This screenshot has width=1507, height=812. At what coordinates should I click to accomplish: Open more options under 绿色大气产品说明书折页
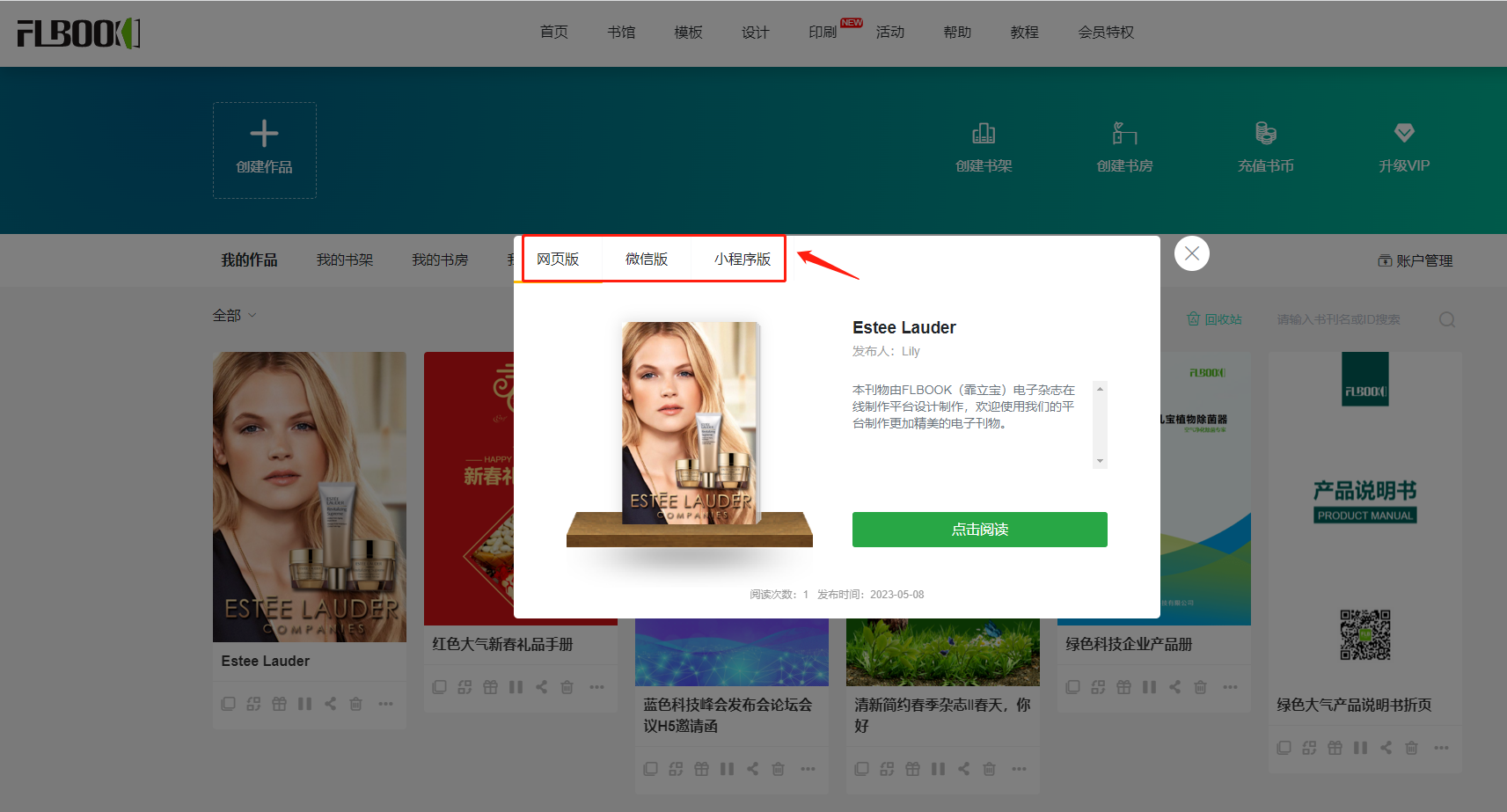click(1441, 748)
